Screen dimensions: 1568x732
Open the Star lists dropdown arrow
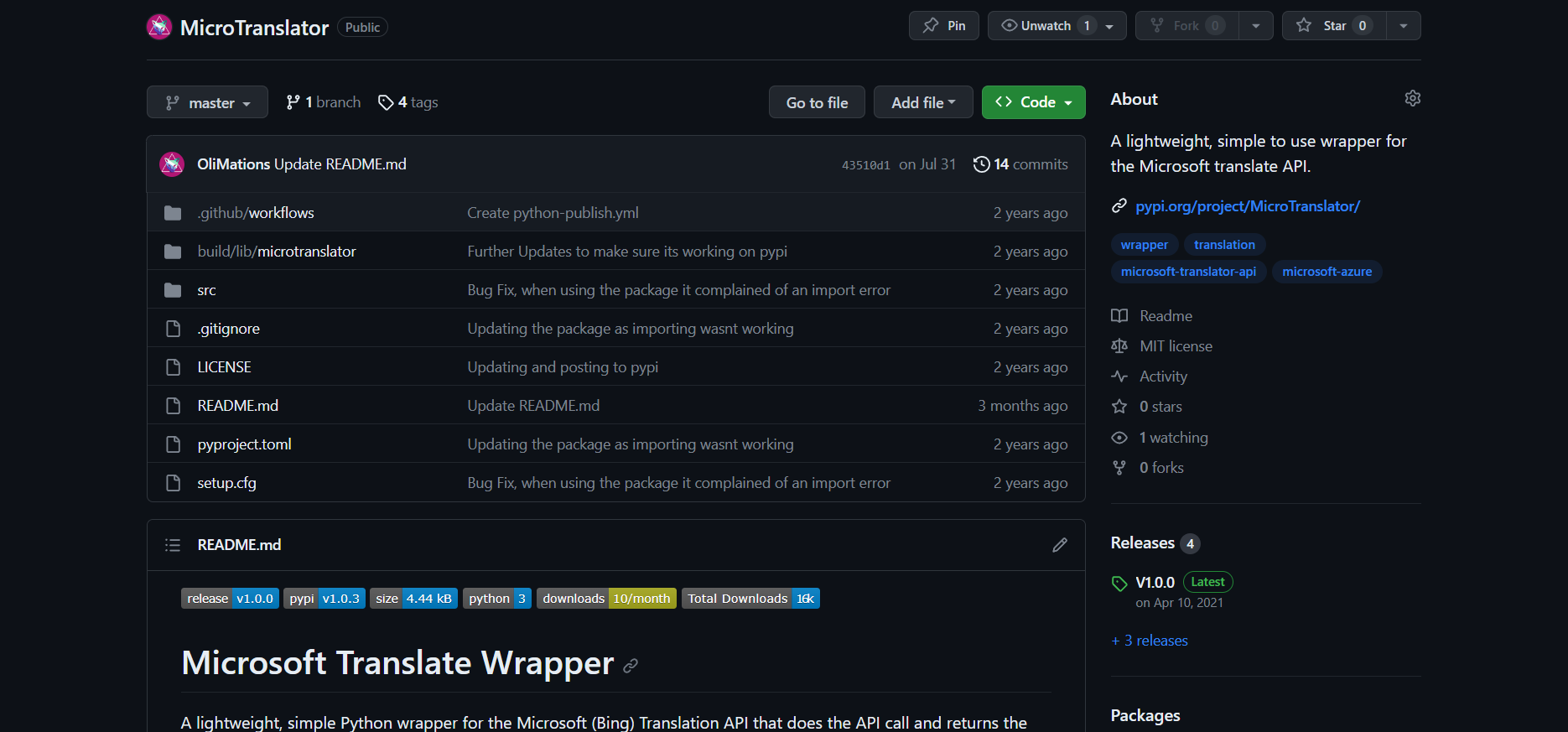1404,26
